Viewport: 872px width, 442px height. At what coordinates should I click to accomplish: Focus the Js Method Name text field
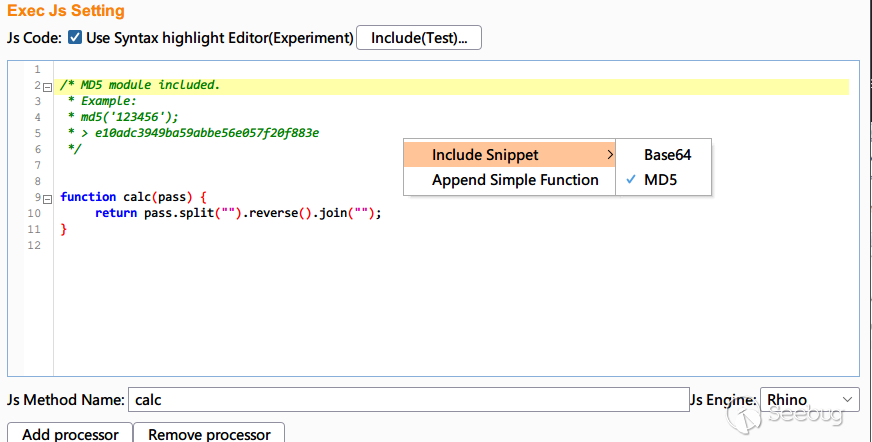coord(408,400)
